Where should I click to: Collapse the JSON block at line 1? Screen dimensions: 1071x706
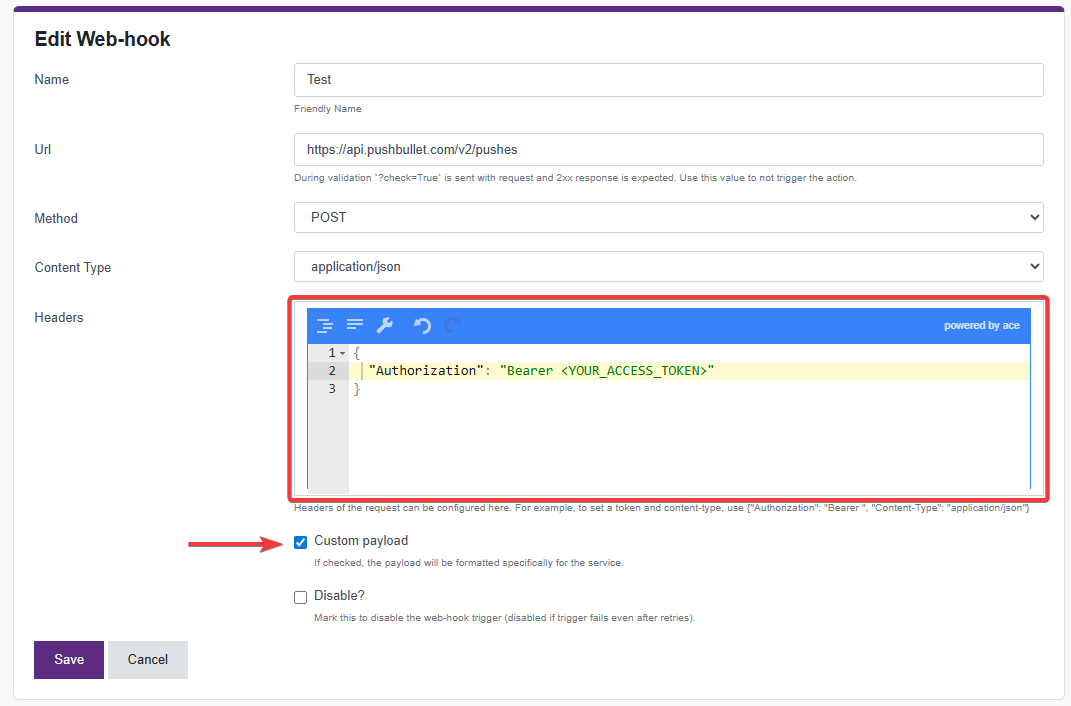pyautogui.click(x=343, y=353)
